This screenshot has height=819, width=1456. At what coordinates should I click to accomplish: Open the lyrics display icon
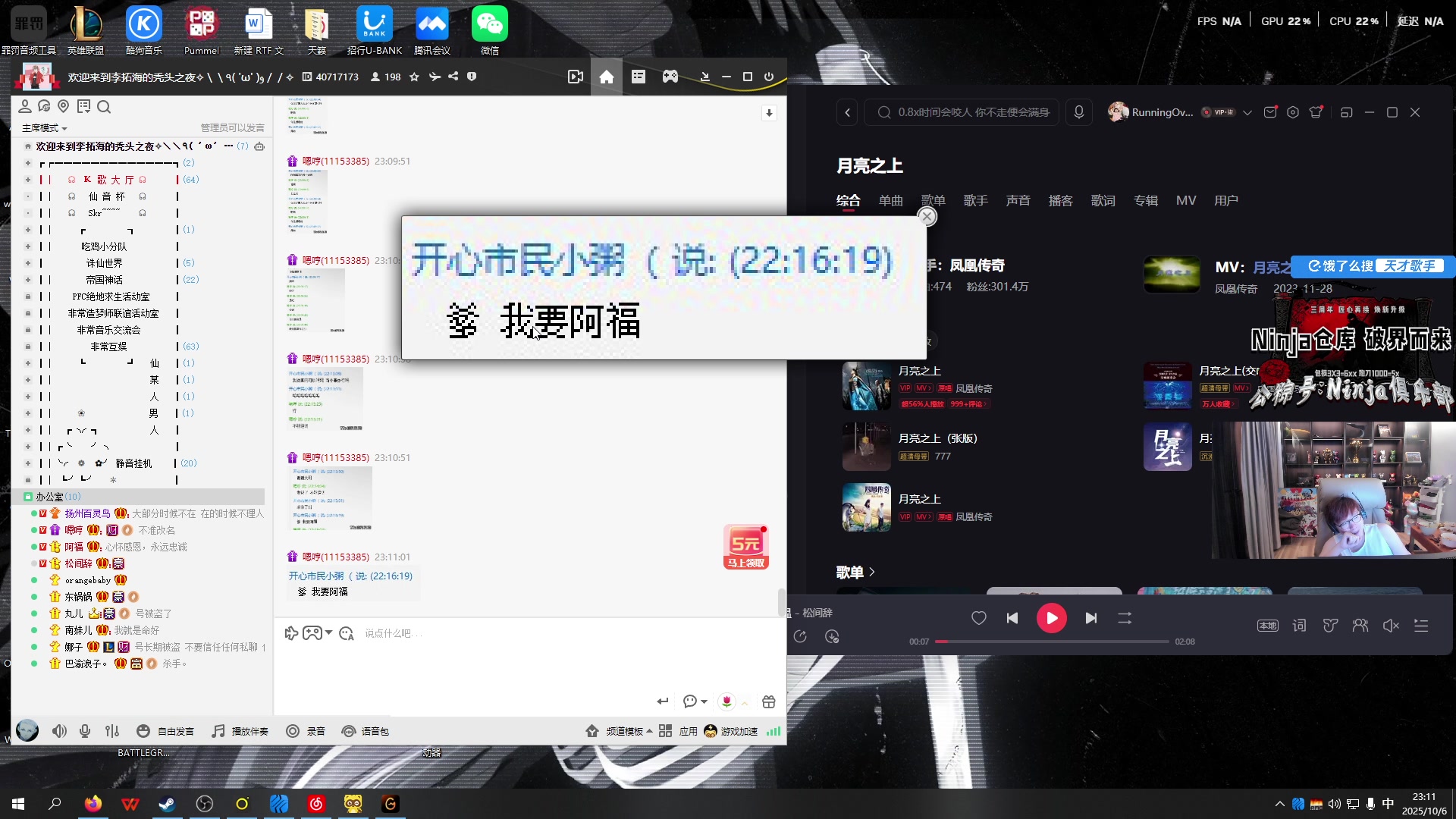tap(1299, 626)
